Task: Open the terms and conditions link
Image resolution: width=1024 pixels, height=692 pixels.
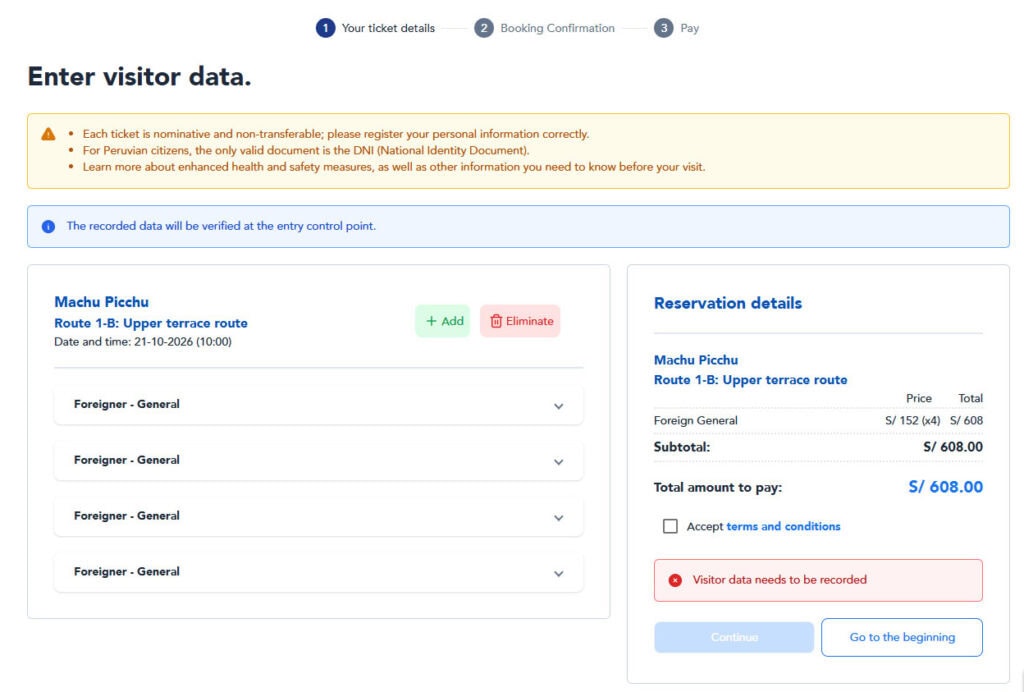Action: tap(783, 526)
